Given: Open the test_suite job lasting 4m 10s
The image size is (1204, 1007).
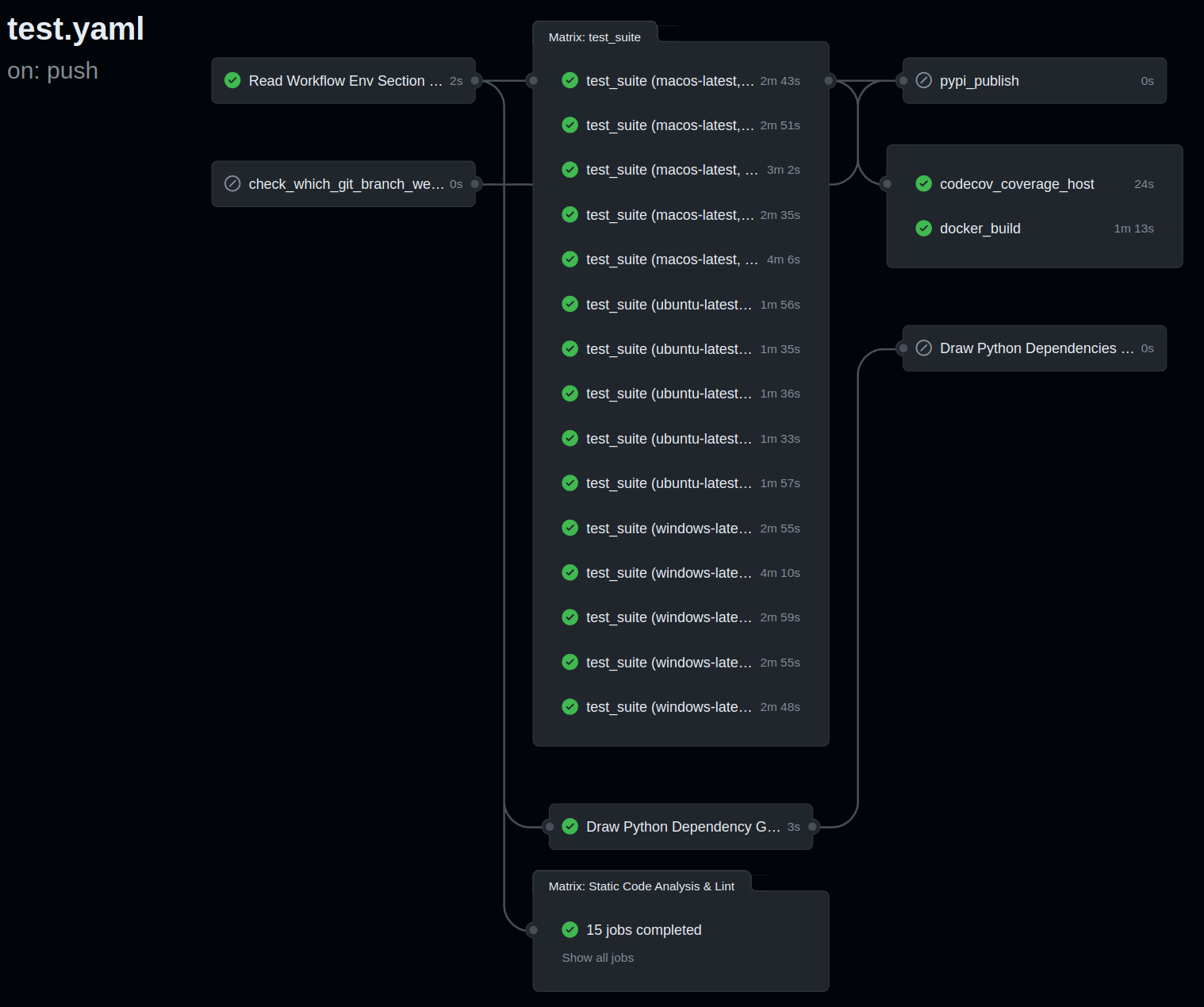Looking at the screenshot, I should click(669, 573).
